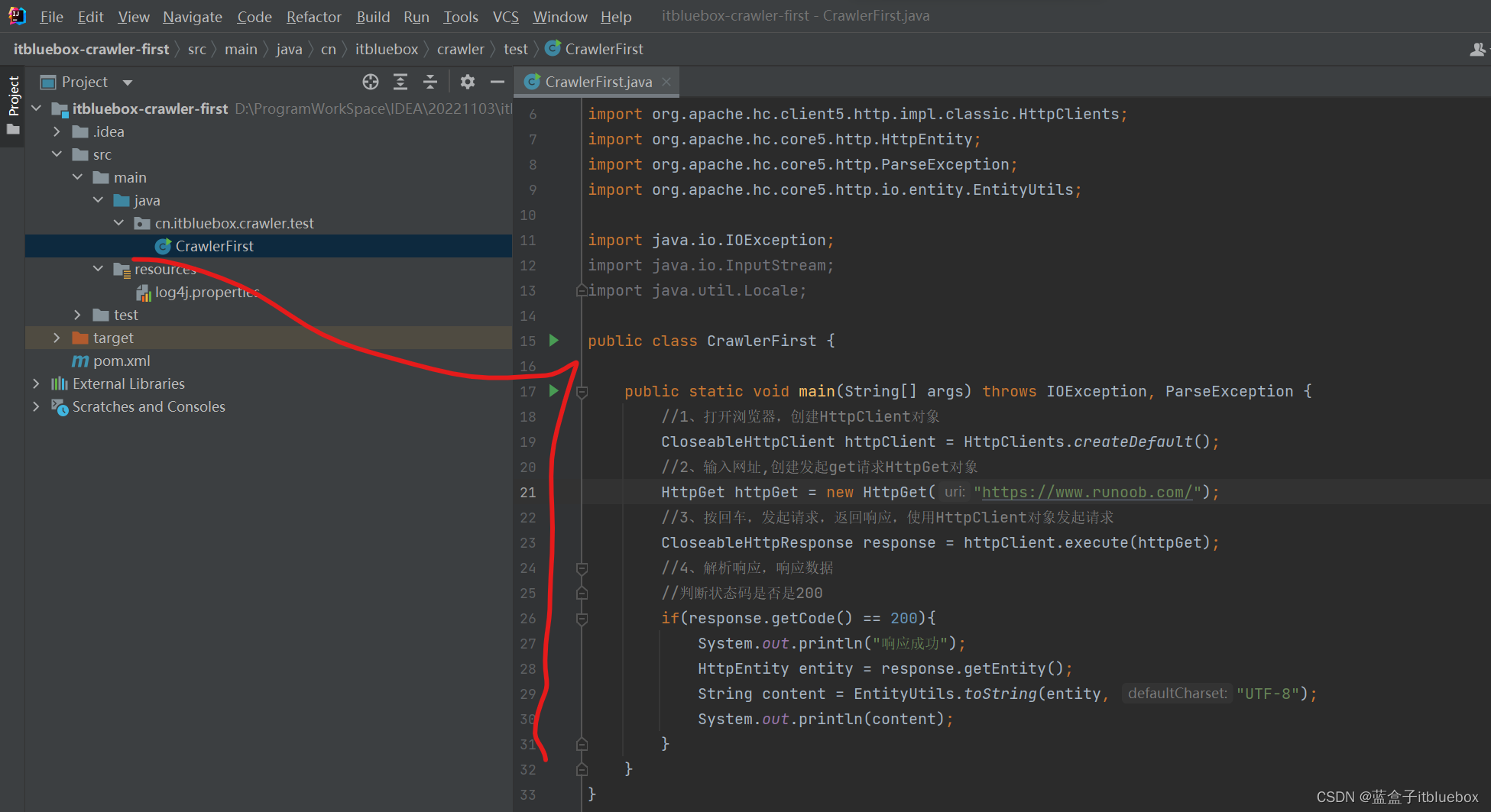The image size is (1491, 812).
Task: Click the crawler breadcrumb segment
Action: (460, 49)
